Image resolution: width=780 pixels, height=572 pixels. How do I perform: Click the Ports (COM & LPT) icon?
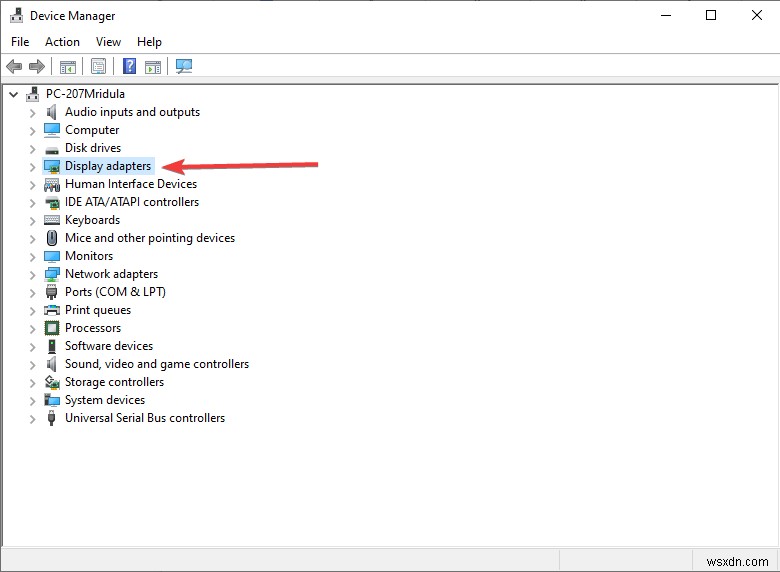[52, 292]
